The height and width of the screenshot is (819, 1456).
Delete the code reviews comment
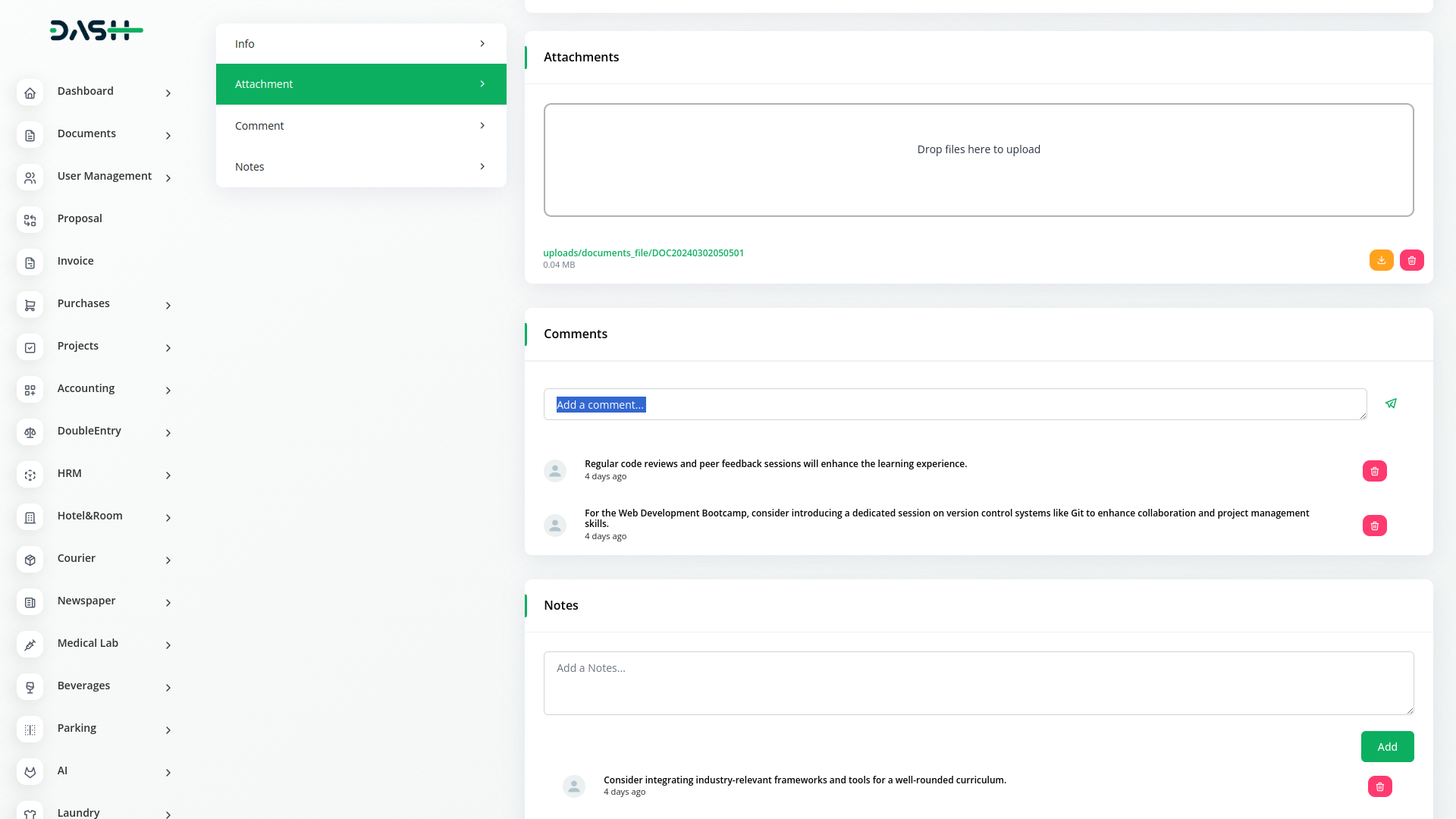pyautogui.click(x=1374, y=471)
